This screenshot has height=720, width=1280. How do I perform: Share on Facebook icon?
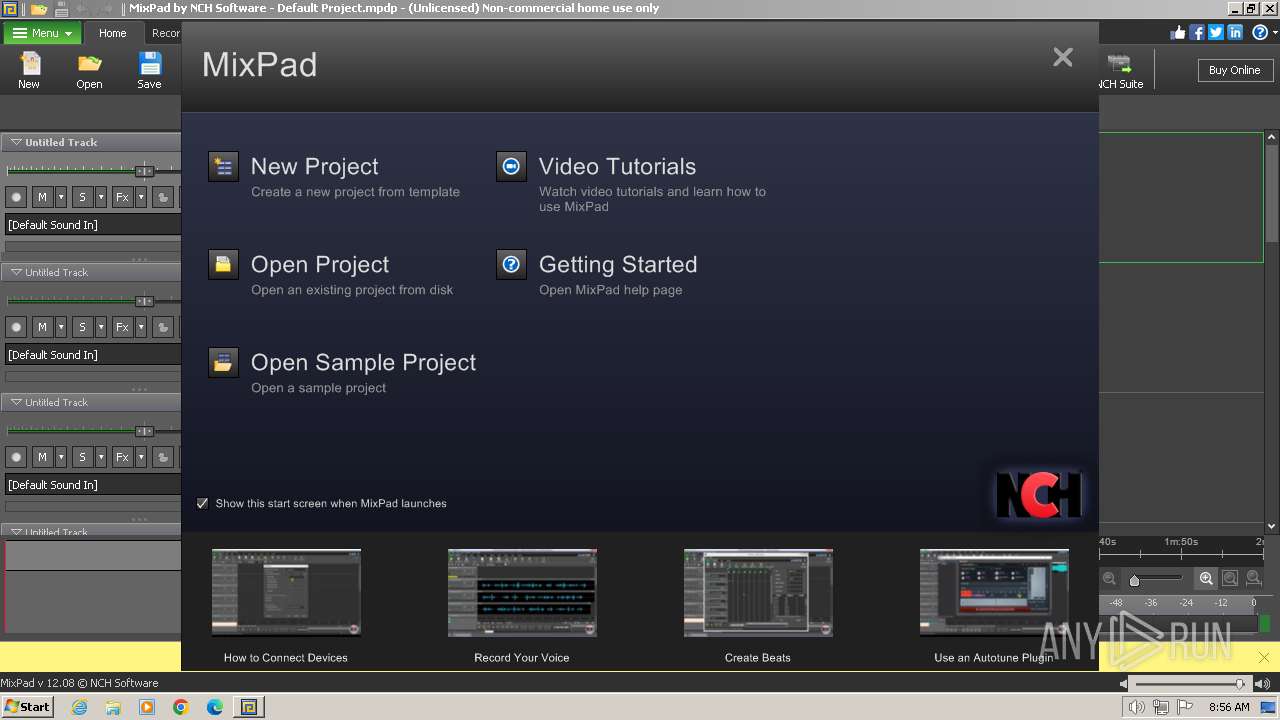(1196, 32)
